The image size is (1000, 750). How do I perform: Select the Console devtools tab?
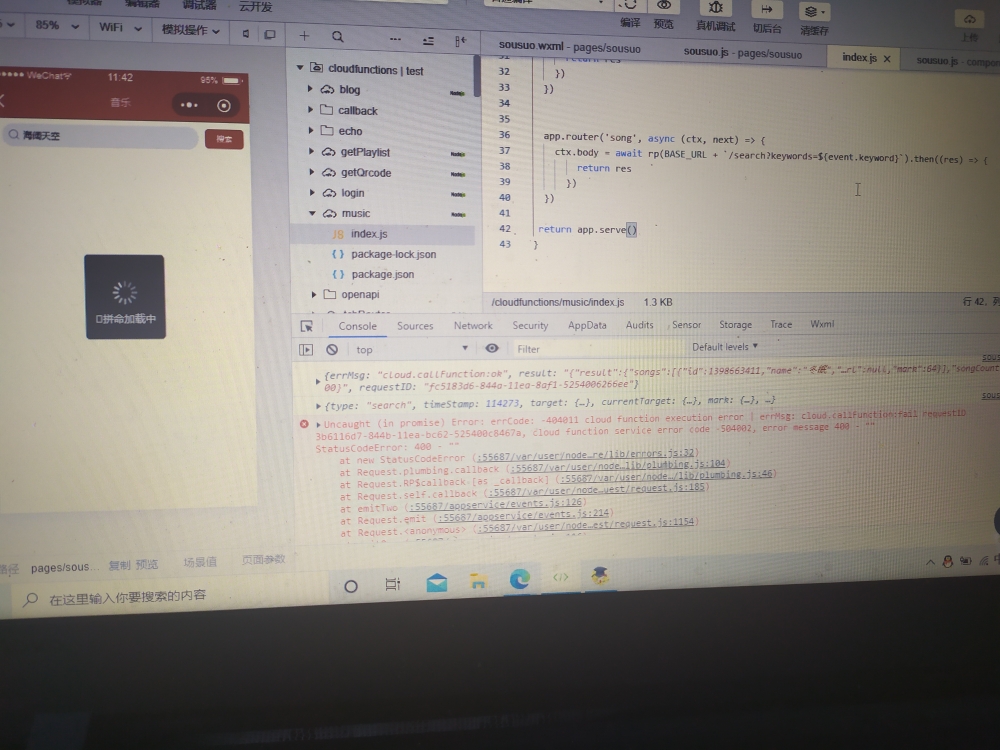pos(357,326)
